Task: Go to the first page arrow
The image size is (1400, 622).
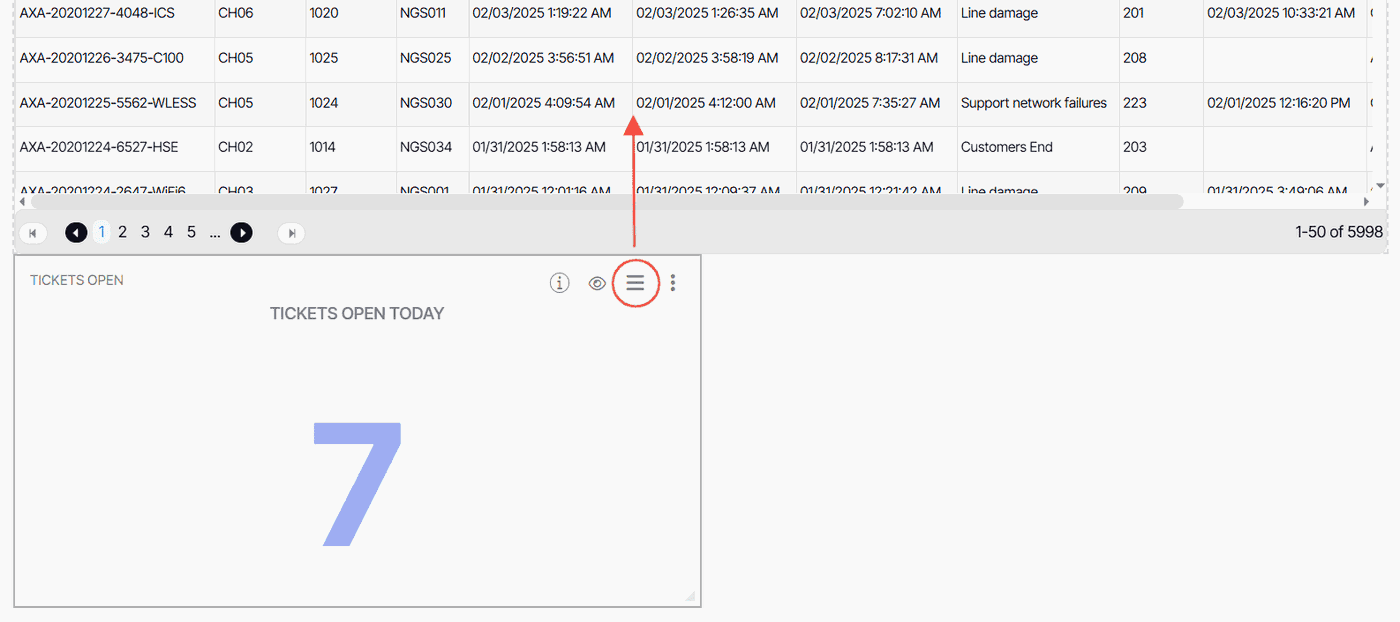Action: (32, 233)
